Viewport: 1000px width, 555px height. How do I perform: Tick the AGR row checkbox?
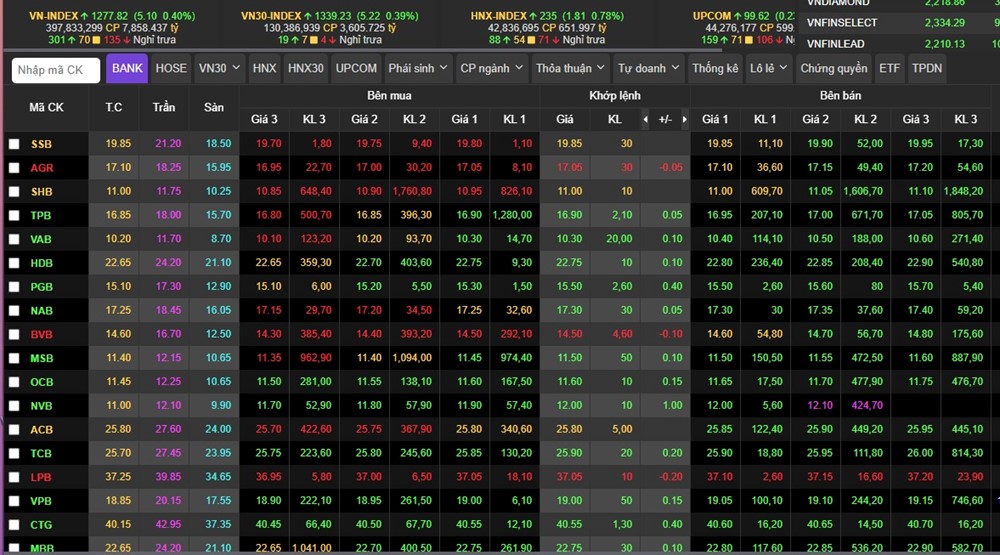(x=14, y=168)
